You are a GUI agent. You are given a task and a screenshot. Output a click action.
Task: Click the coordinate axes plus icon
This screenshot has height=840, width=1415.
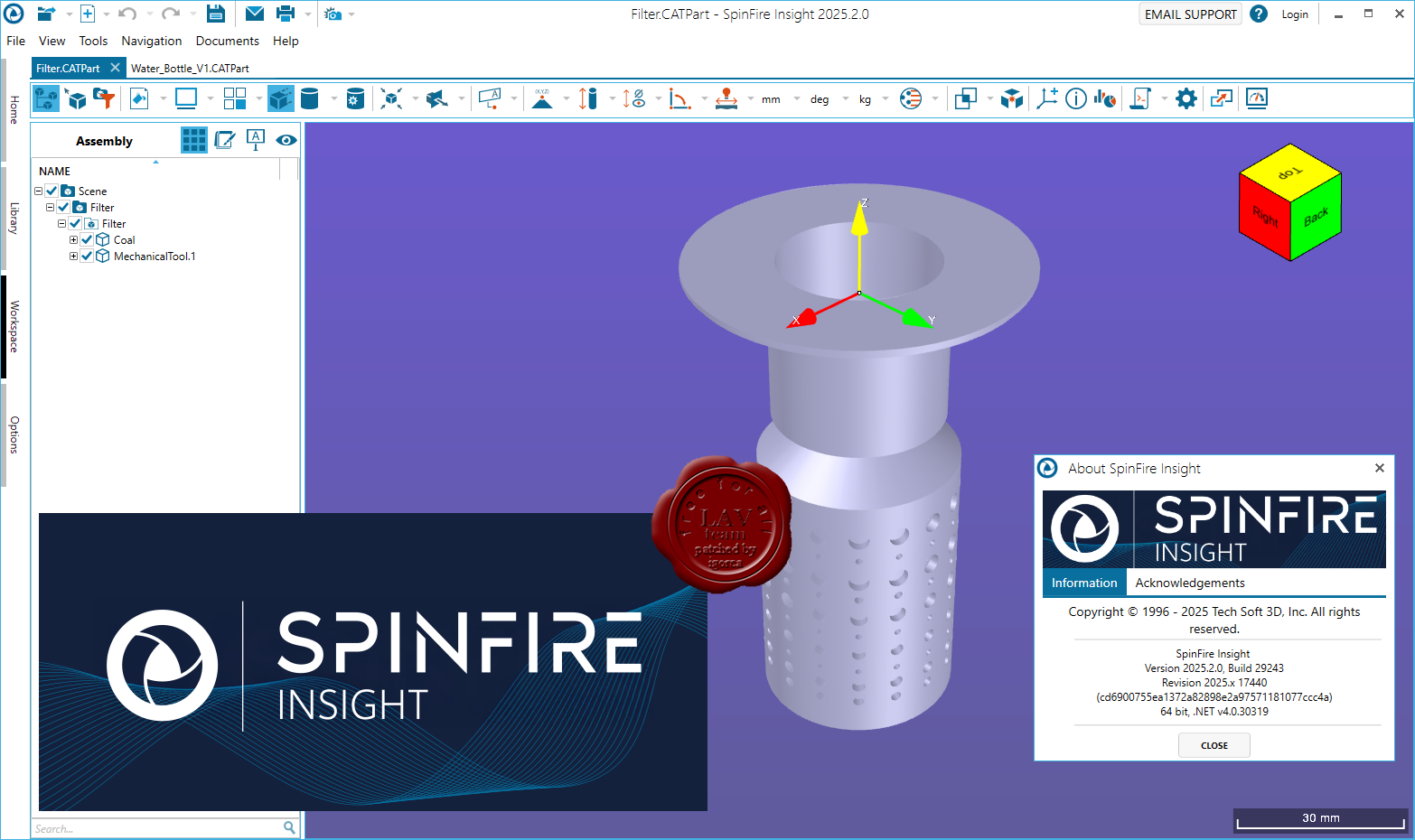point(1047,98)
